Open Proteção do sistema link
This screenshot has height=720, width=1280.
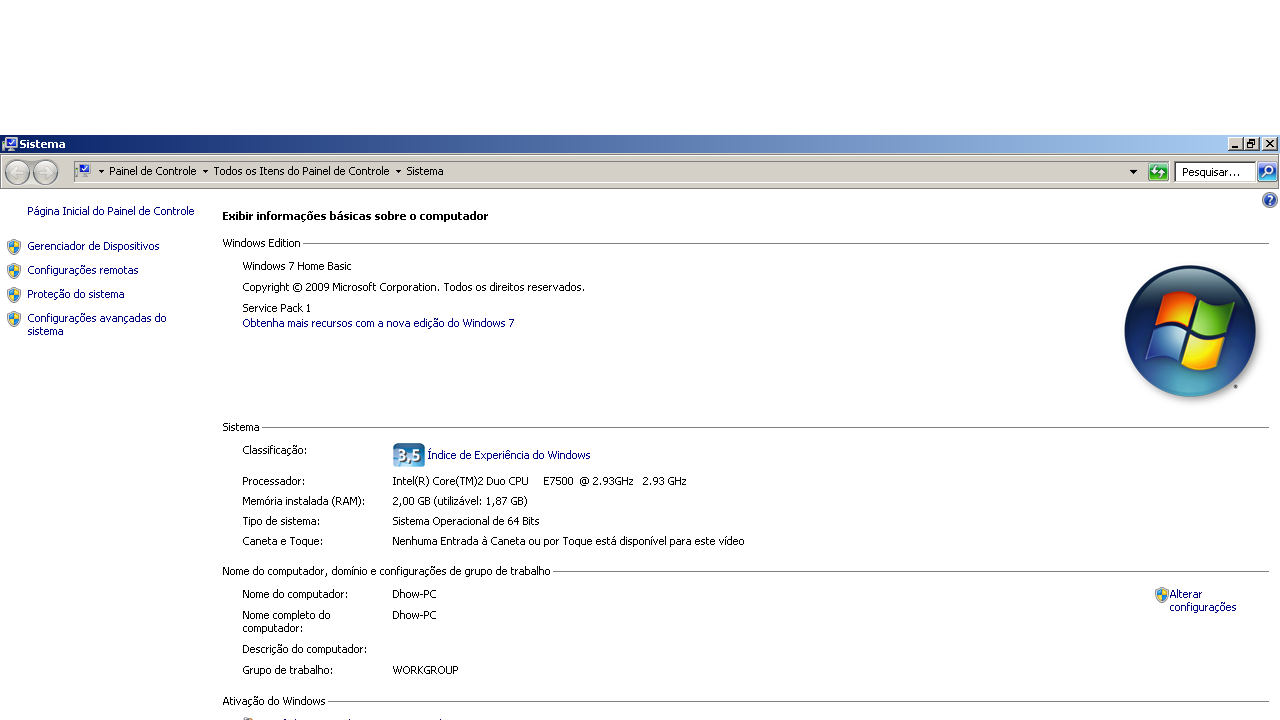pyautogui.click(x=76, y=294)
